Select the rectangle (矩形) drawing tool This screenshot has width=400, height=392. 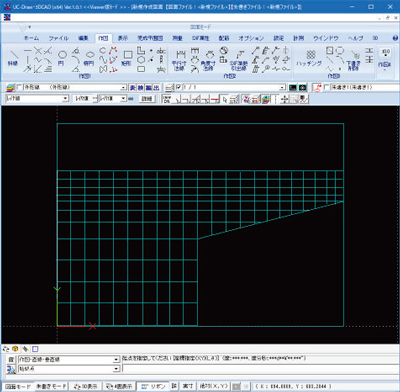point(127,57)
